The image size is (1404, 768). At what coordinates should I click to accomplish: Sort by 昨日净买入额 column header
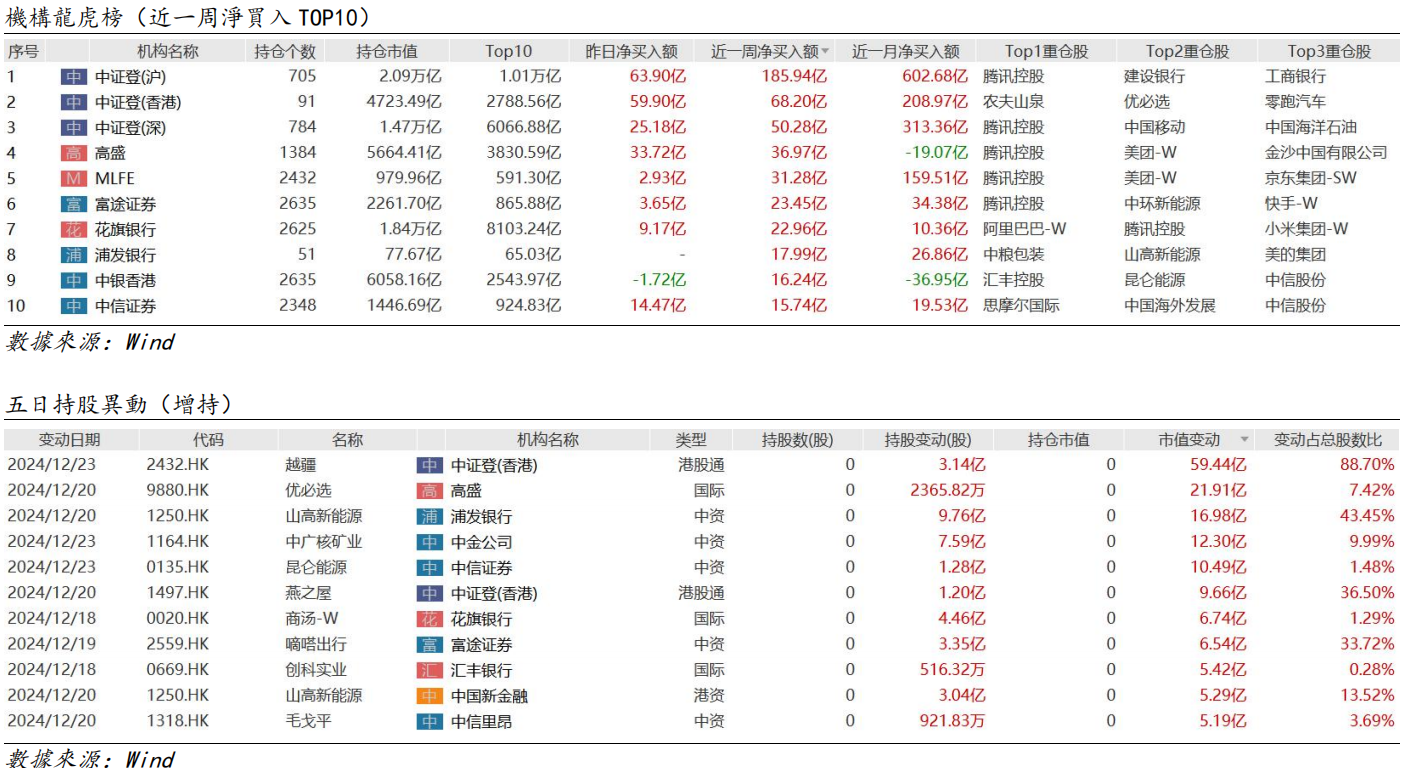631,51
